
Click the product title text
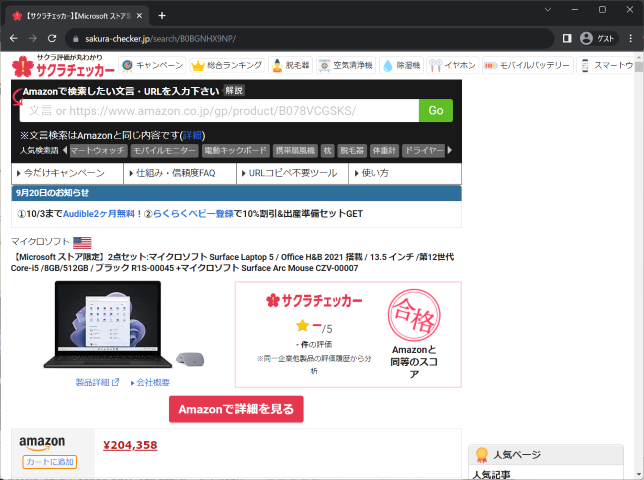pyautogui.click(x=232, y=262)
